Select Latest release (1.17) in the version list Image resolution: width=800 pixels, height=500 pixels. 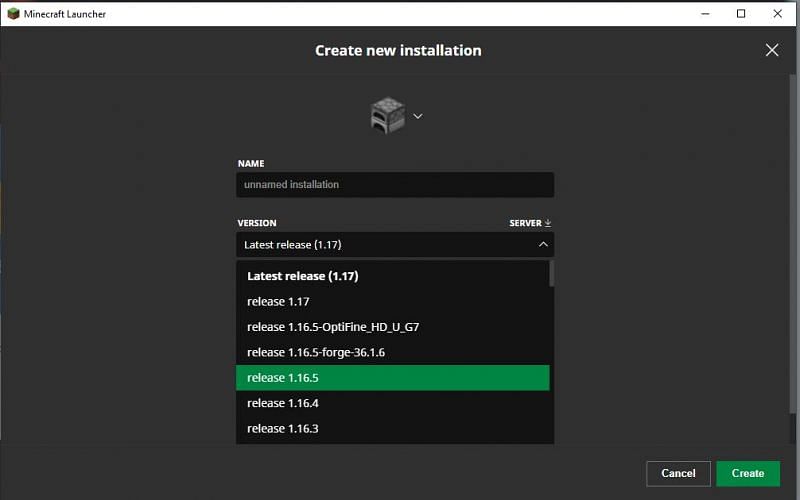point(392,276)
